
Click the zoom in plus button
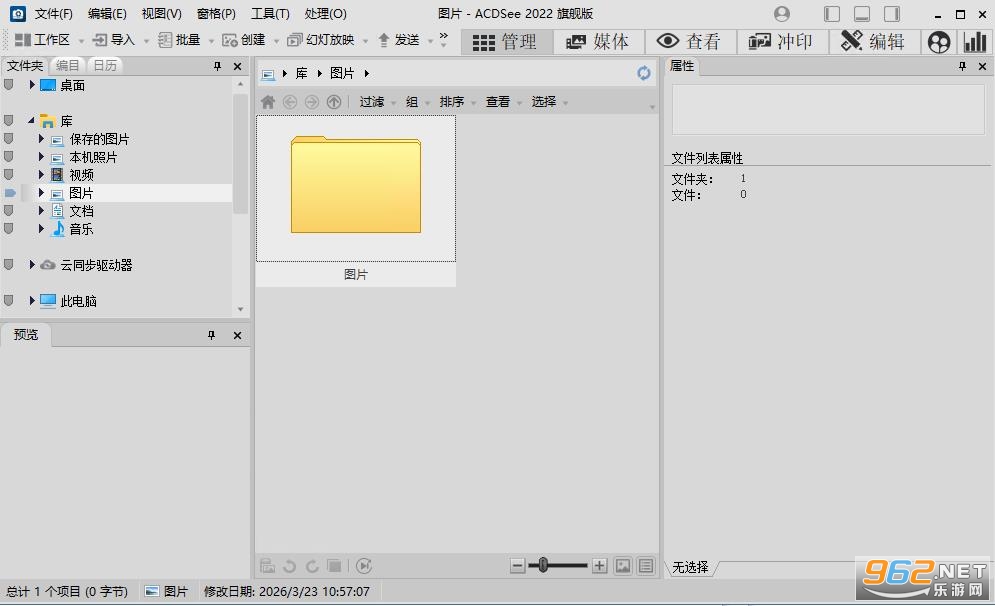click(600, 565)
